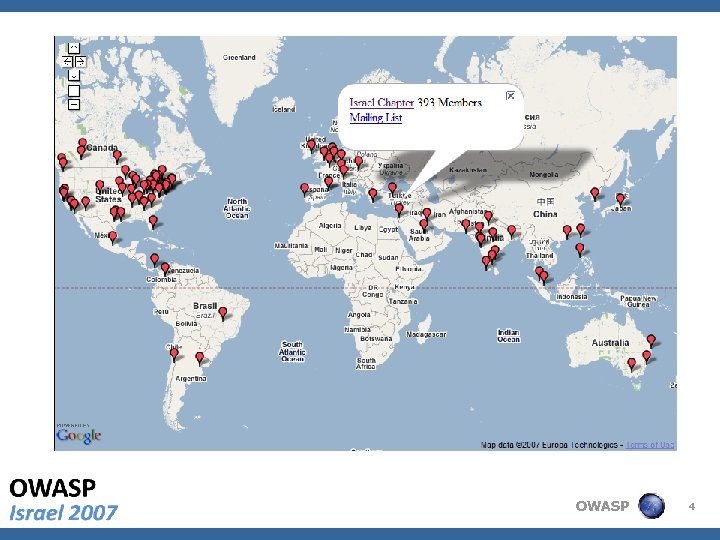Viewport: 720px width, 540px height.
Task: Click the OWASP globe logo in the footer
Action: pyautogui.click(x=652, y=506)
